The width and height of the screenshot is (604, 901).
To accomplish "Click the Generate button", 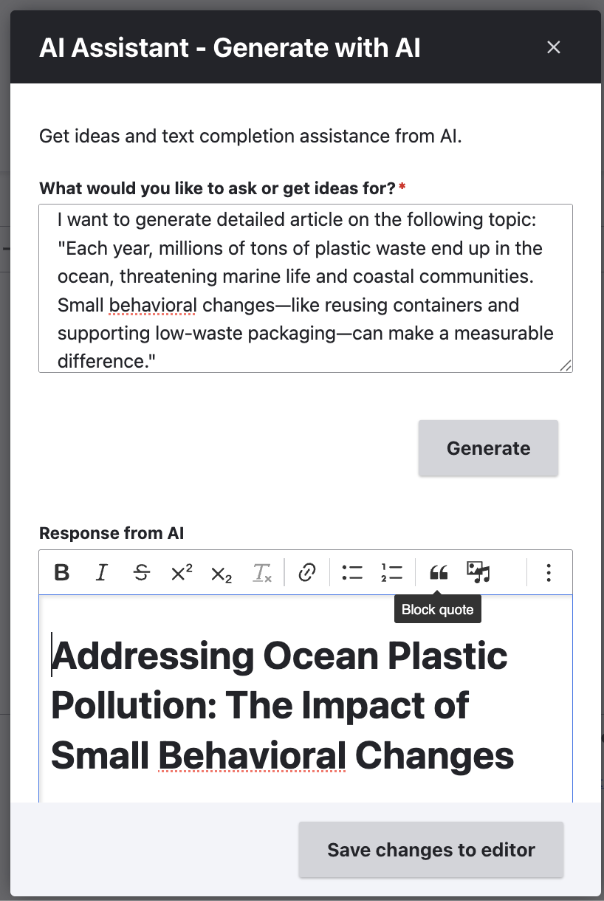I will click(488, 448).
